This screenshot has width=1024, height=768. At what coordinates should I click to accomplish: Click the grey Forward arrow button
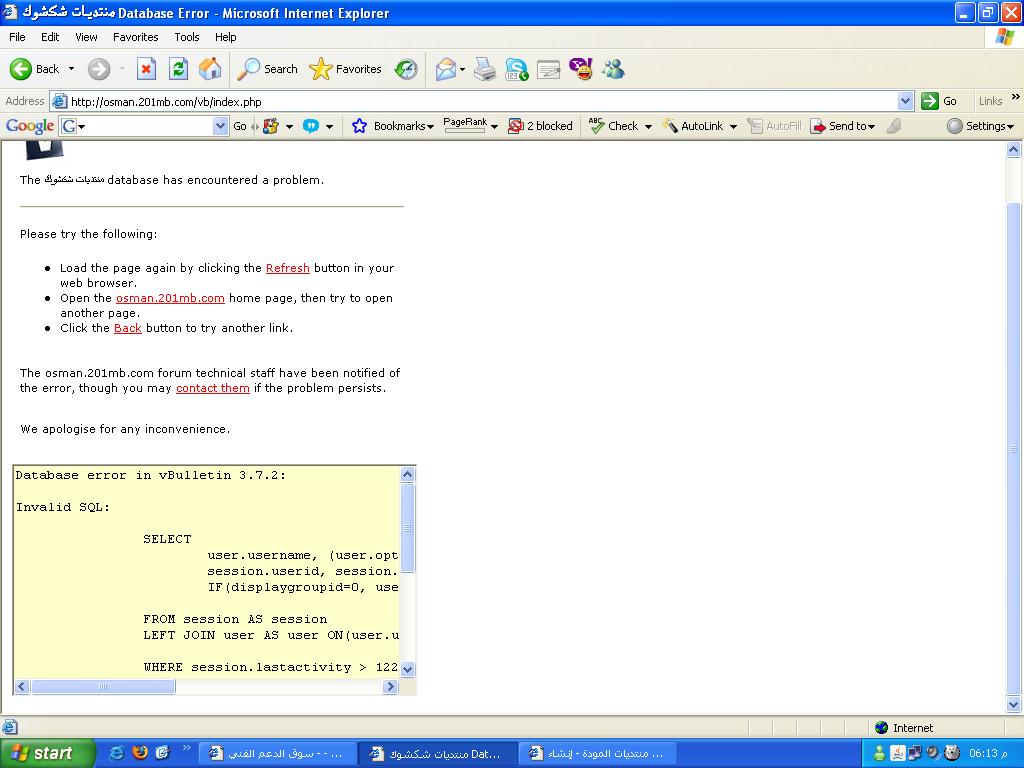[x=99, y=69]
